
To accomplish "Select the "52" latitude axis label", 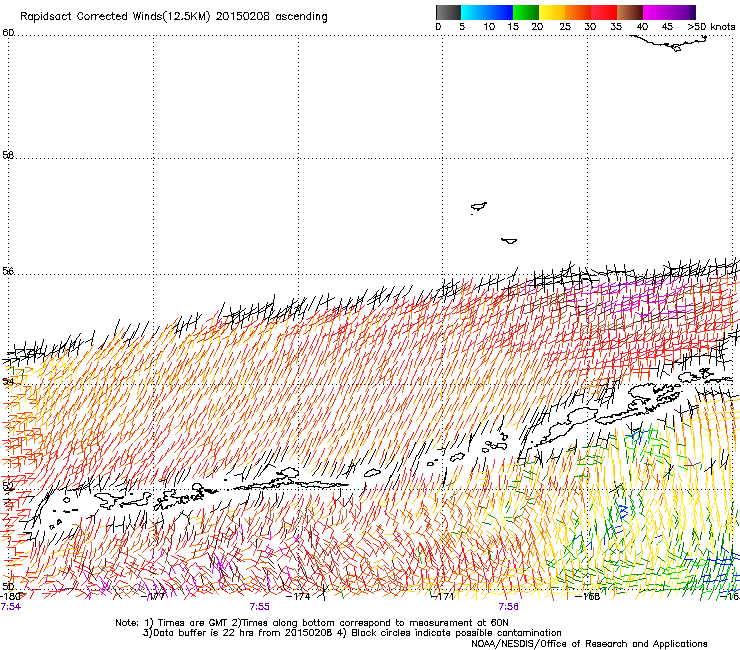I will click(8, 485).
